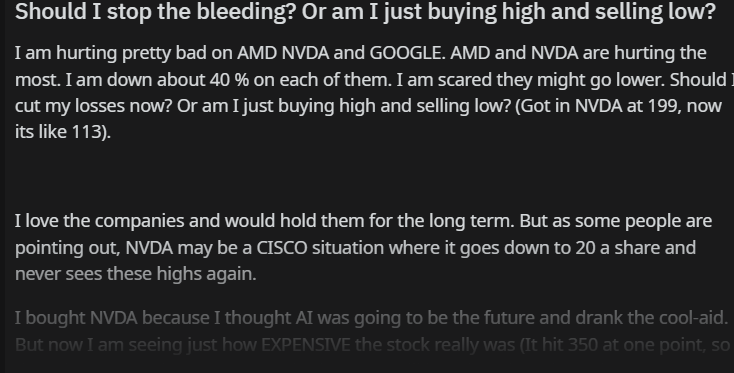The width and height of the screenshot is (734, 373).
Task: Click 'cut my losses now?' in the body
Action: (94, 106)
